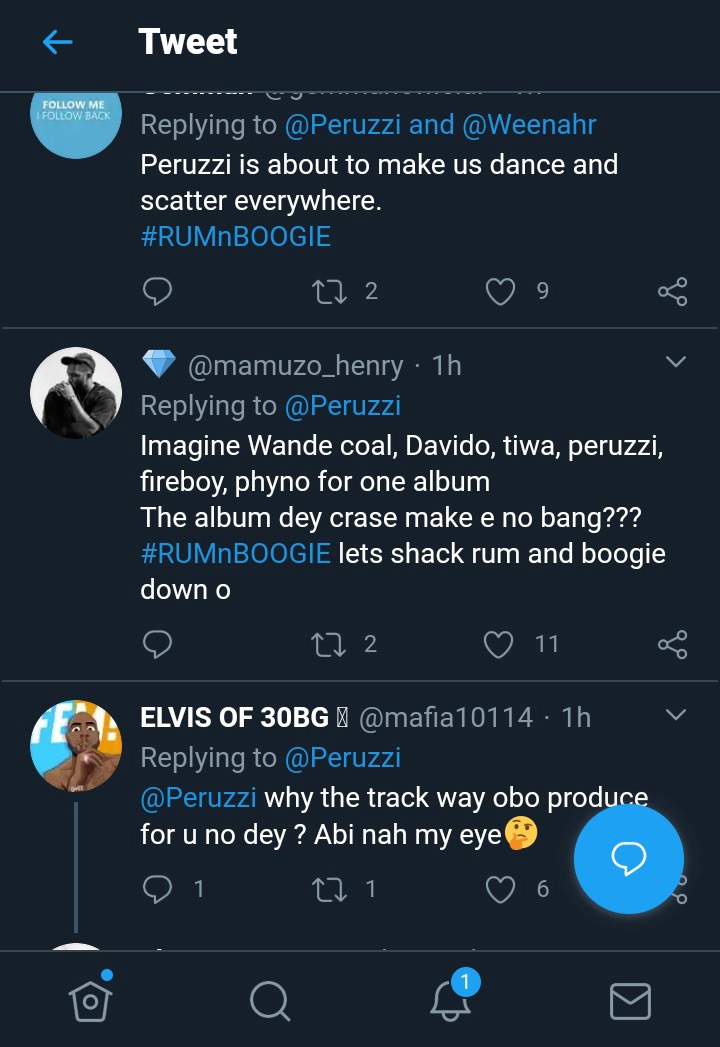Open the Search tab
The image size is (720, 1047).
[269, 999]
